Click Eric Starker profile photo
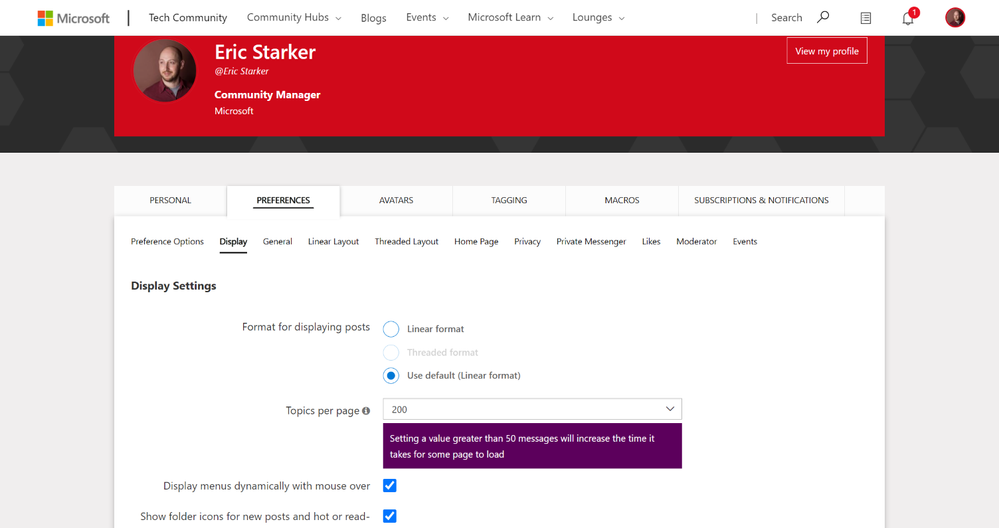The width and height of the screenshot is (999, 528). coord(165,71)
